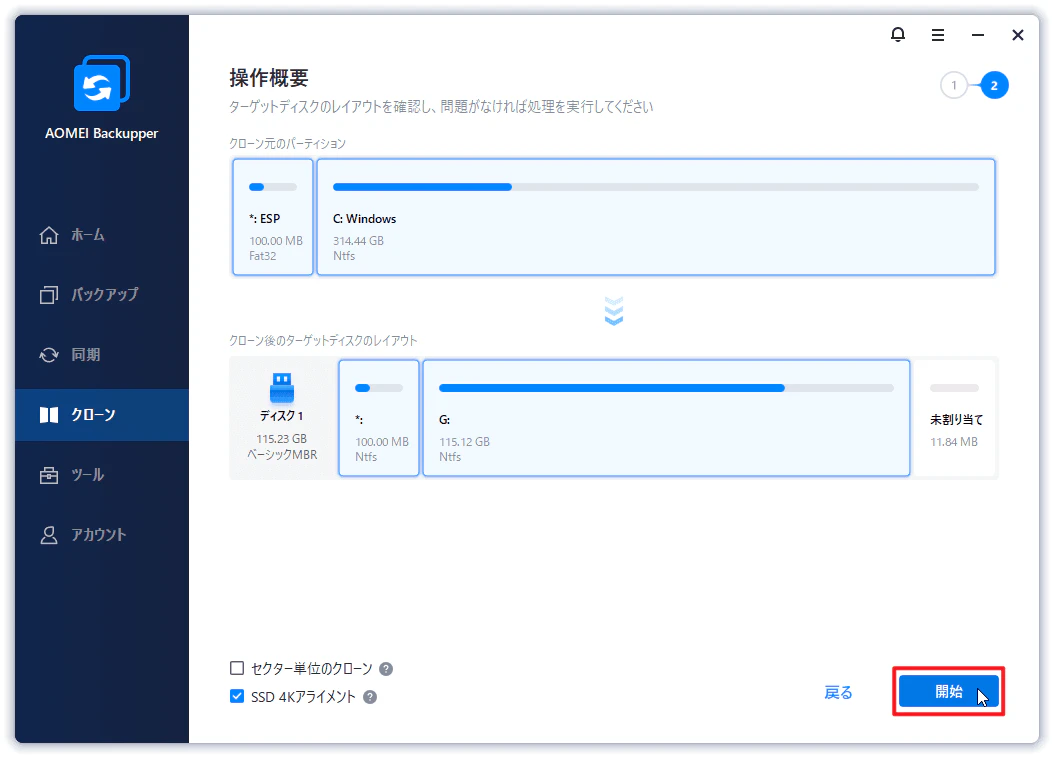Click the ベーシックMBR disk type text

282,455
